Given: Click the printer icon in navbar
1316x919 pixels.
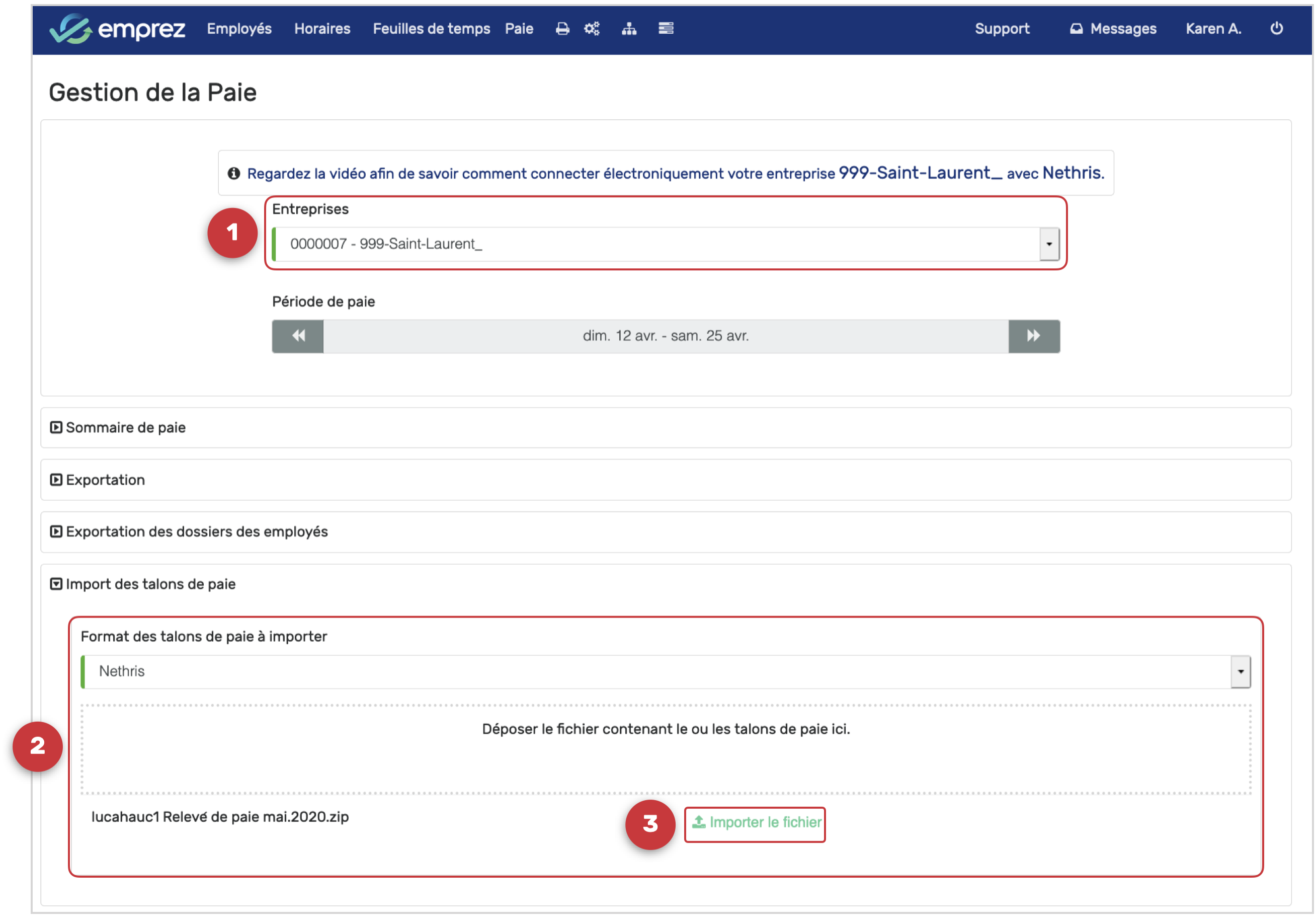Looking at the screenshot, I should click(562, 29).
